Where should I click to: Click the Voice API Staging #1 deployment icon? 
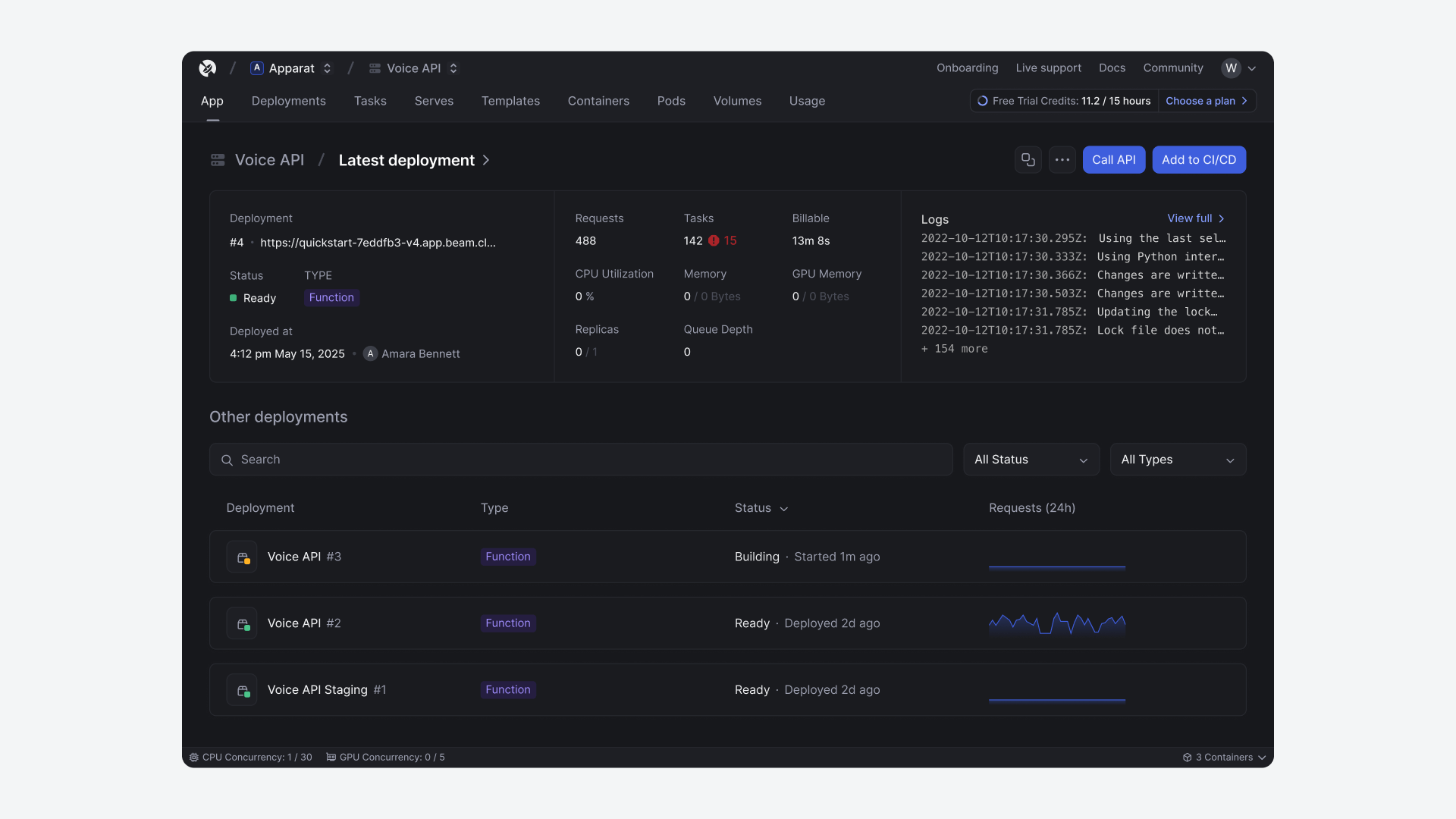tap(242, 690)
